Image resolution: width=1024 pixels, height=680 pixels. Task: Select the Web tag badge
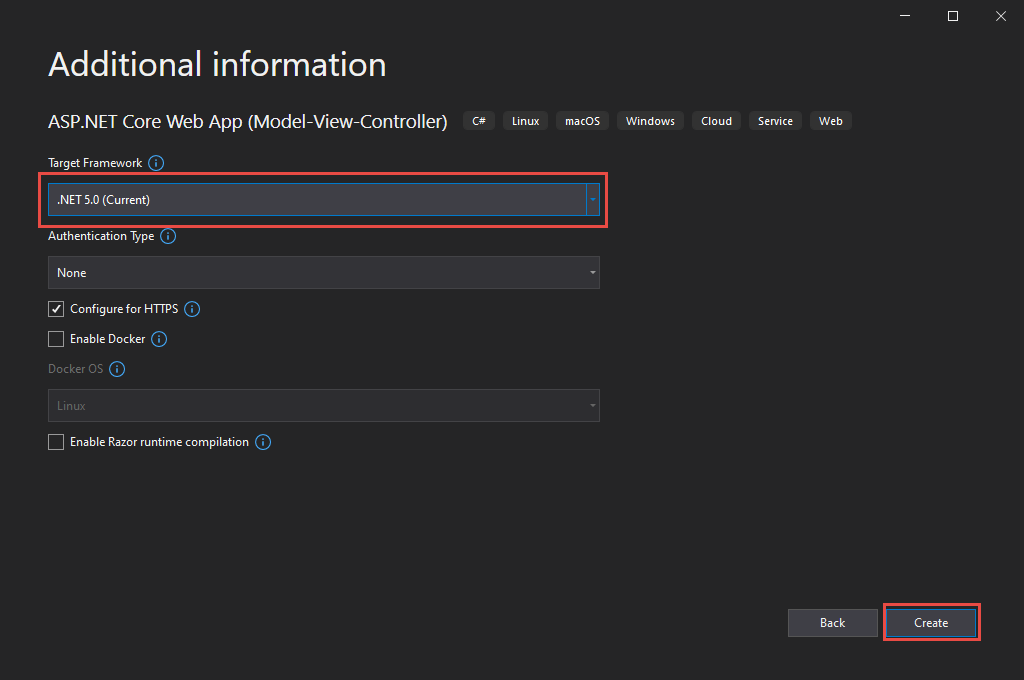point(830,120)
